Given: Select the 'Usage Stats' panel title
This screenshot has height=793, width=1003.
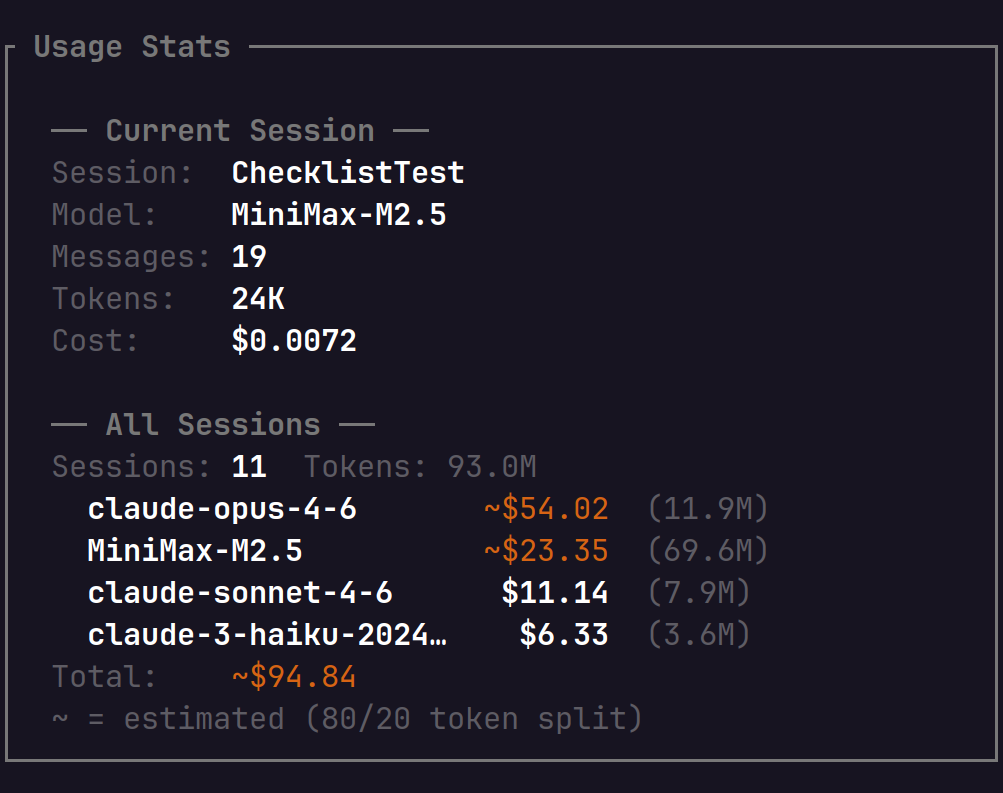Looking at the screenshot, I should [132, 47].
